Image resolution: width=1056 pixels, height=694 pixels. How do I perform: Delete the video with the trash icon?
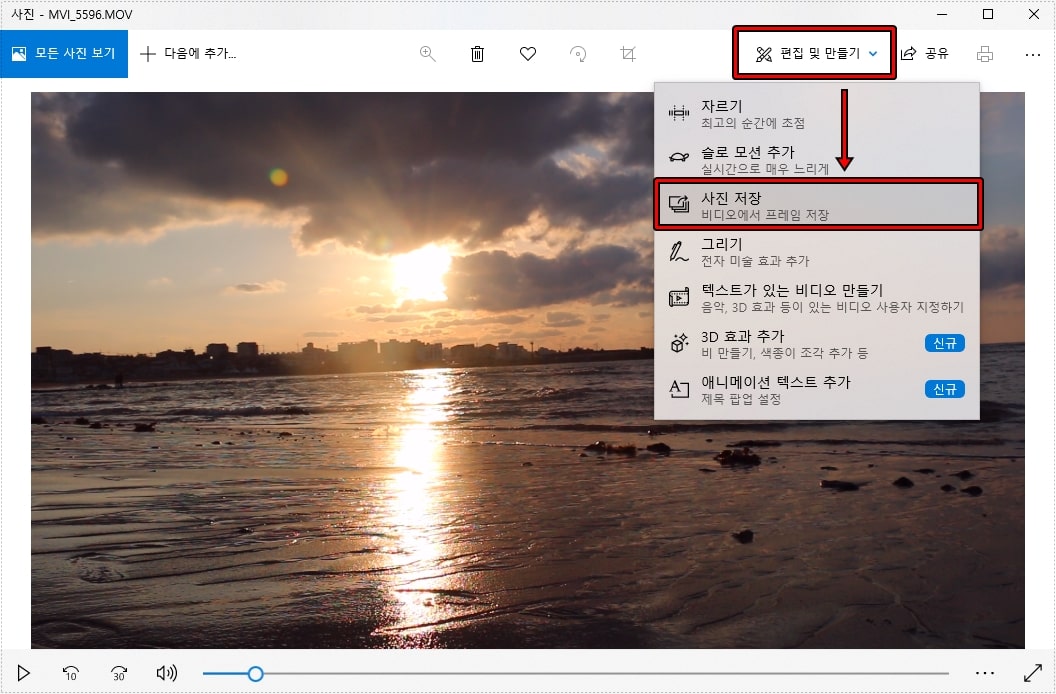(x=477, y=53)
